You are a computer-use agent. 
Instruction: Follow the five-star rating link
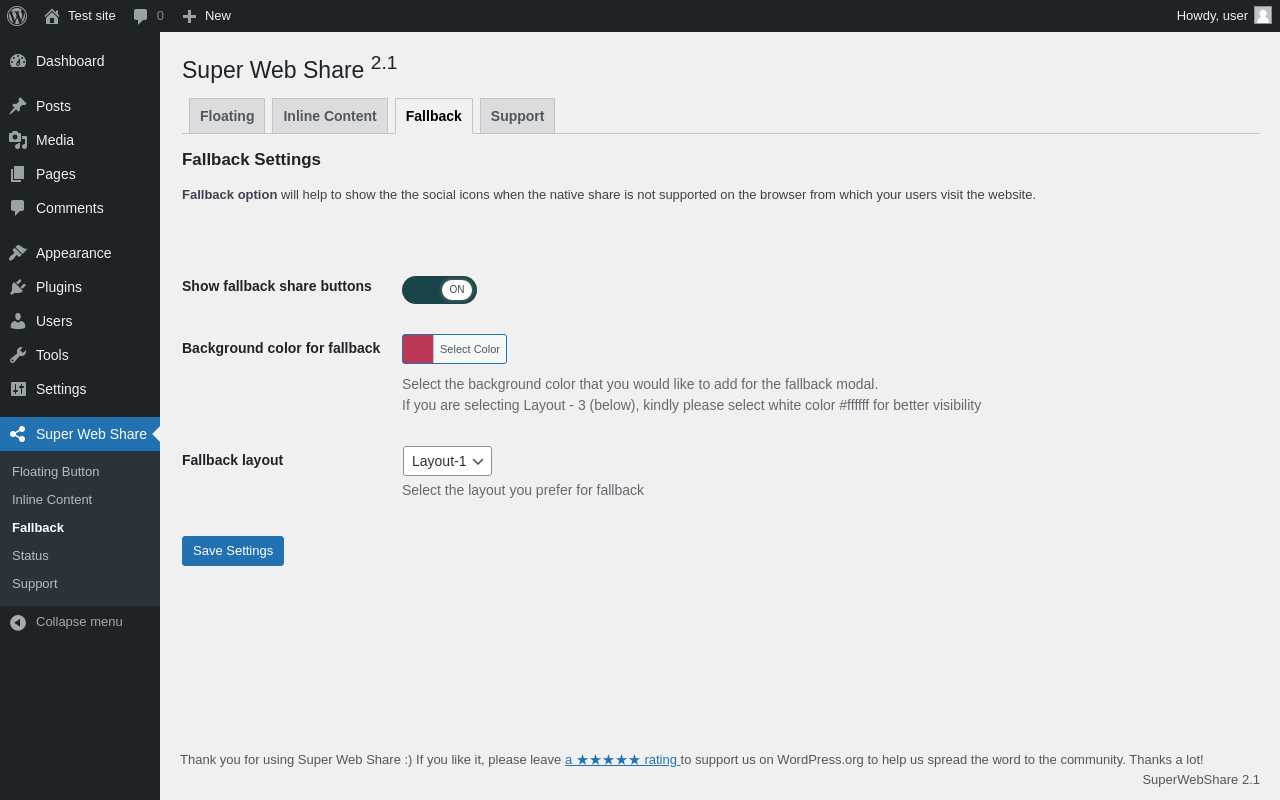click(x=622, y=760)
